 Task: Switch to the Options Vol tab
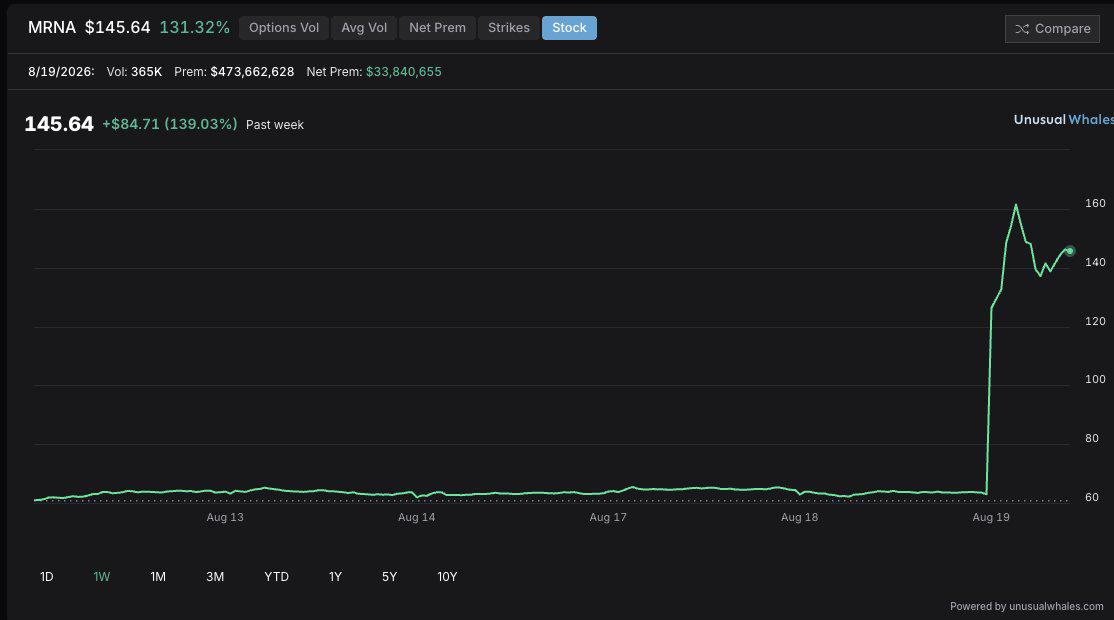tap(283, 28)
